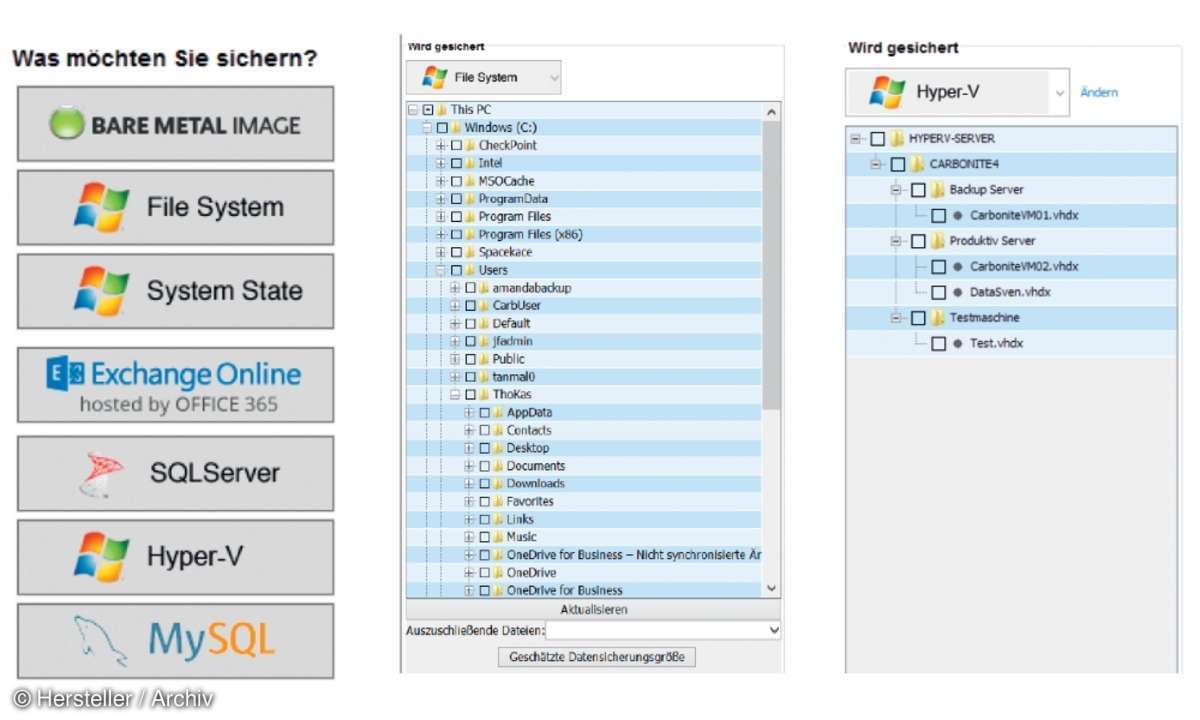The image size is (1200, 720).
Task: Click the Favorites folder icon
Action: point(498,501)
